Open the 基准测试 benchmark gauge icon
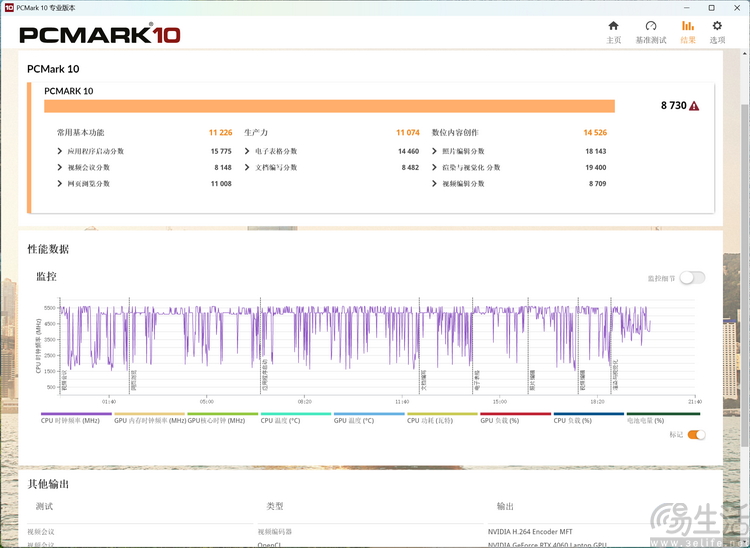Screen dimensions: 750x548 tap(651, 26)
